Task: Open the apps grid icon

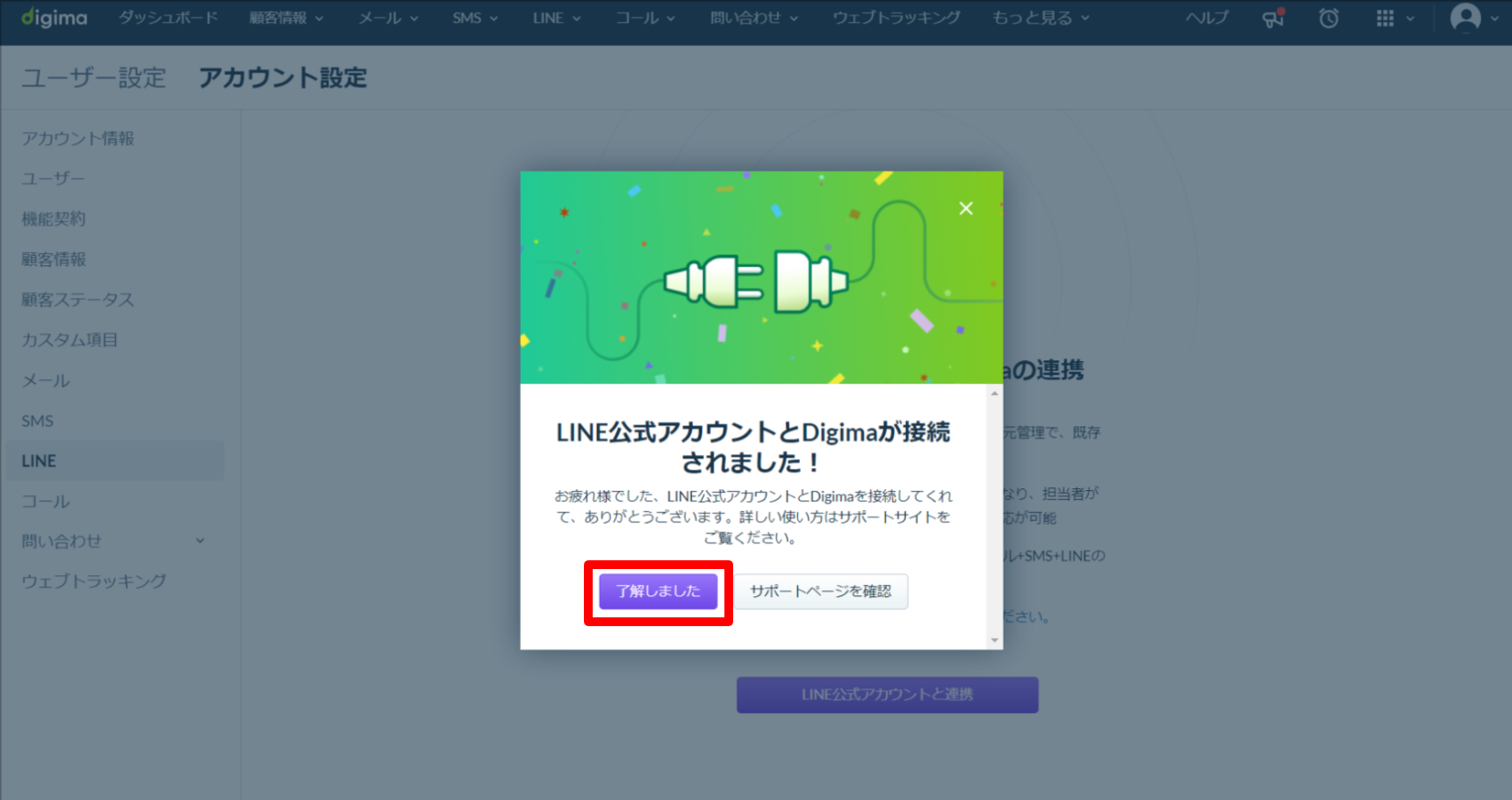Action: pos(1385,18)
